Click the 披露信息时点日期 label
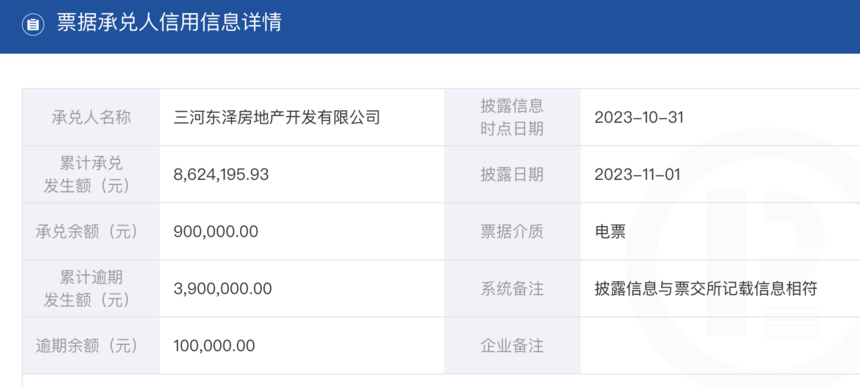This screenshot has width=860, height=386. 512,117
